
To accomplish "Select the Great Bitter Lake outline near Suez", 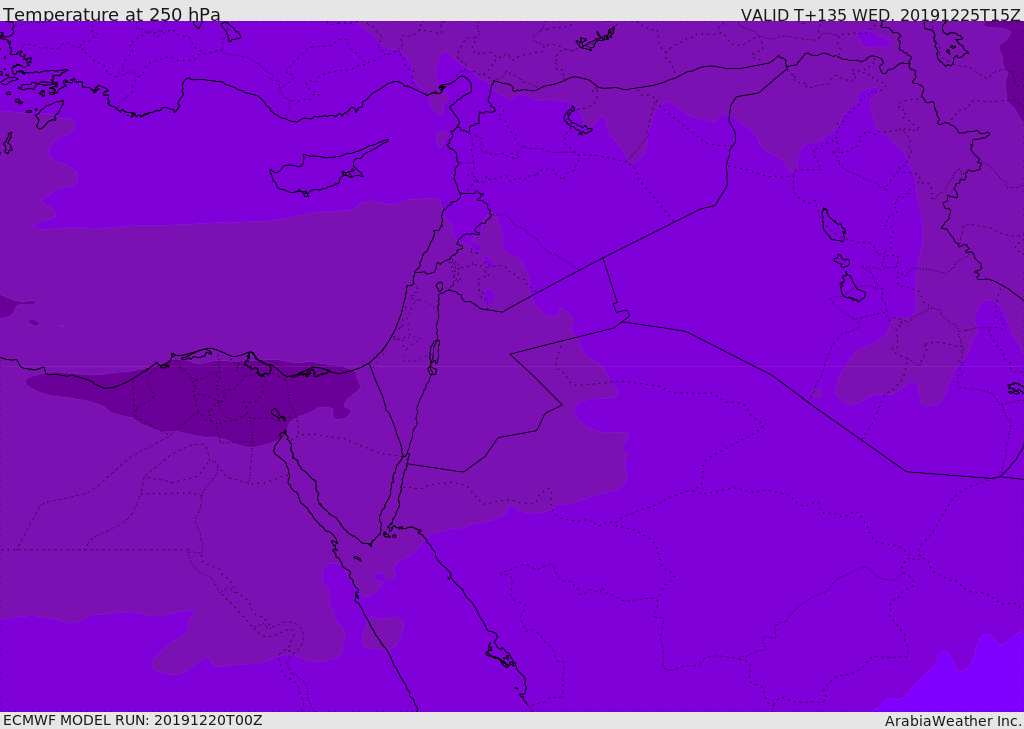I will 278,415.
